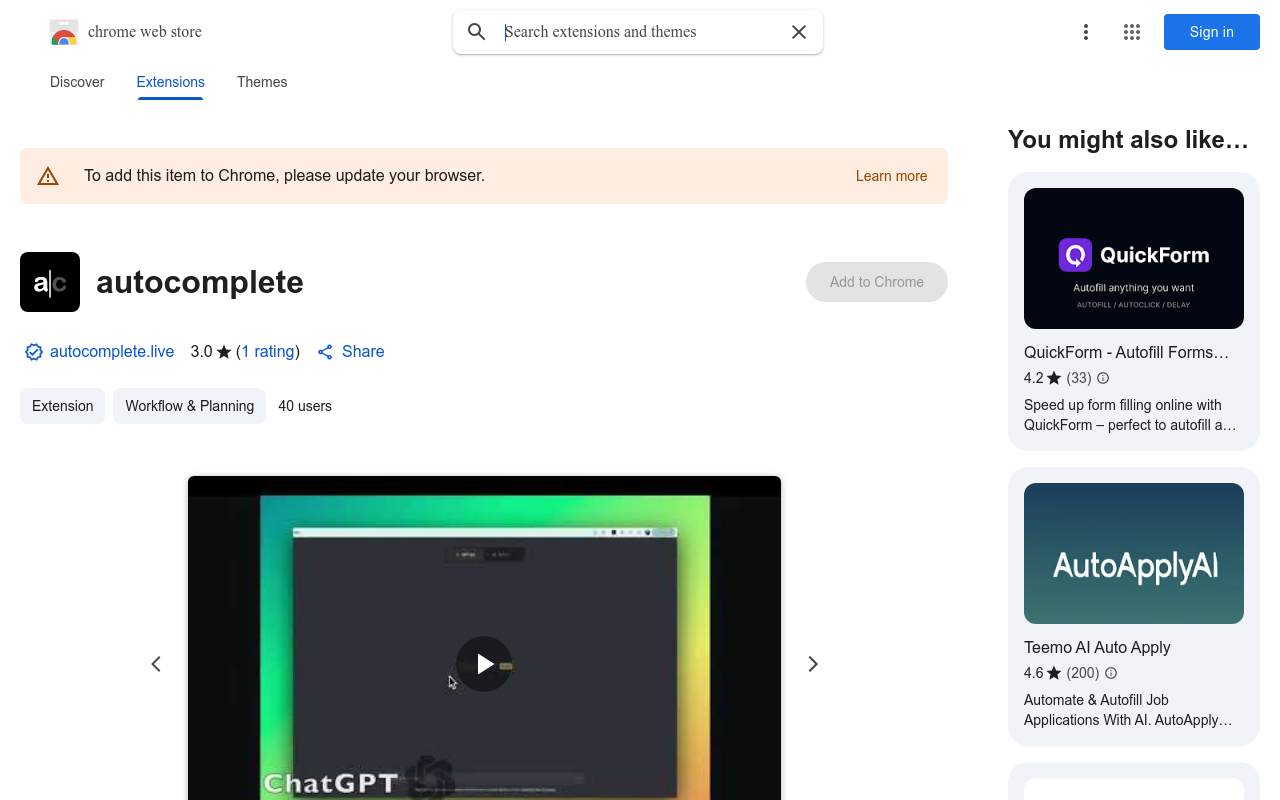
Task: Open the Learn more link
Action: pyautogui.click(x=891, y=176)
